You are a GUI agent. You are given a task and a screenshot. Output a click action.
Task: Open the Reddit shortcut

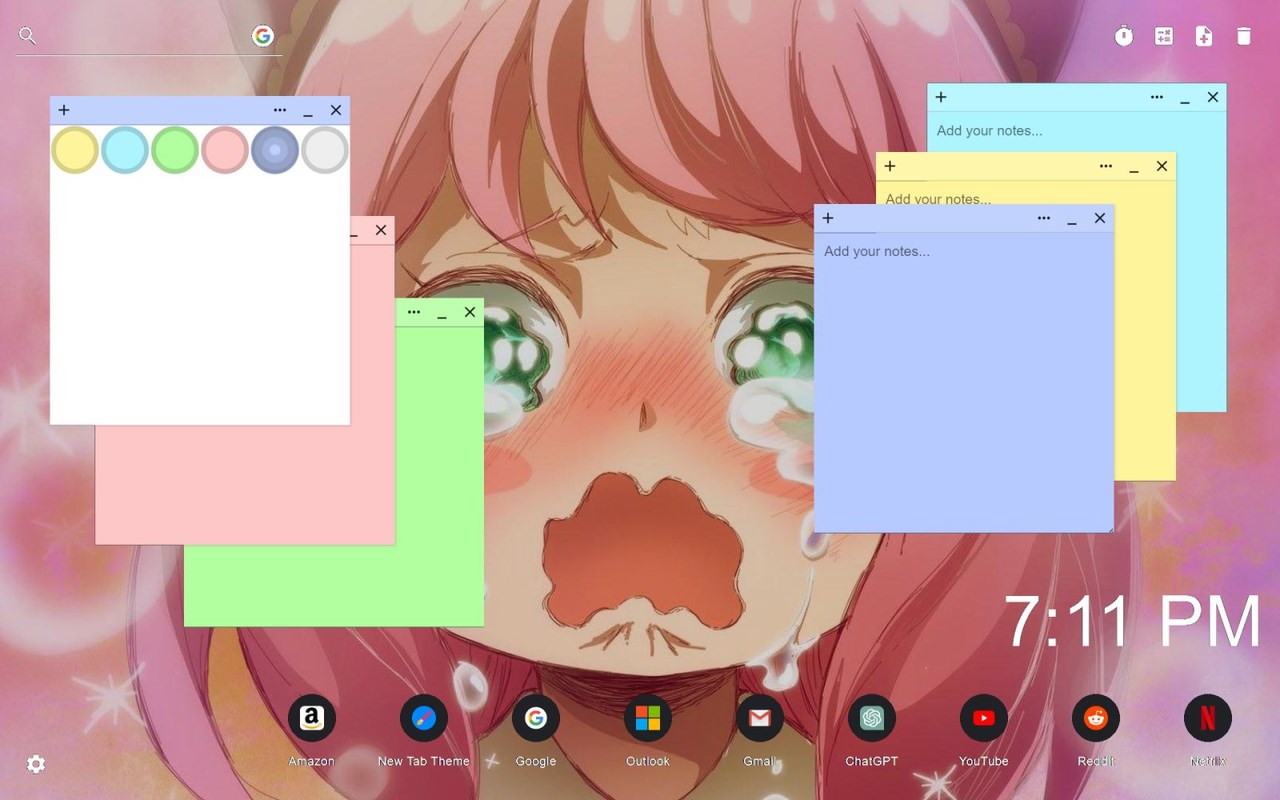coord(1096,718)
